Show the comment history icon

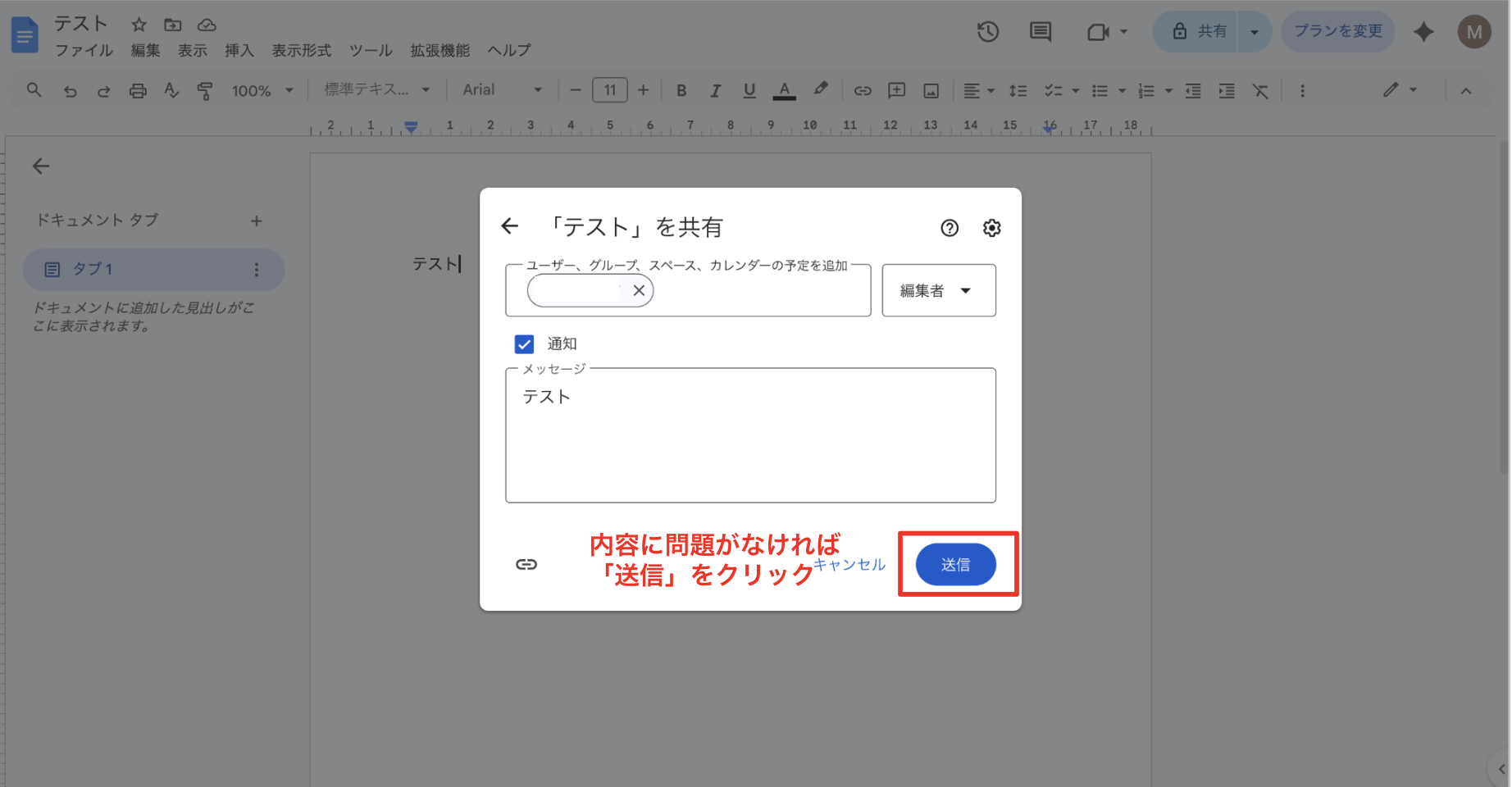[x=1041, y=32]
